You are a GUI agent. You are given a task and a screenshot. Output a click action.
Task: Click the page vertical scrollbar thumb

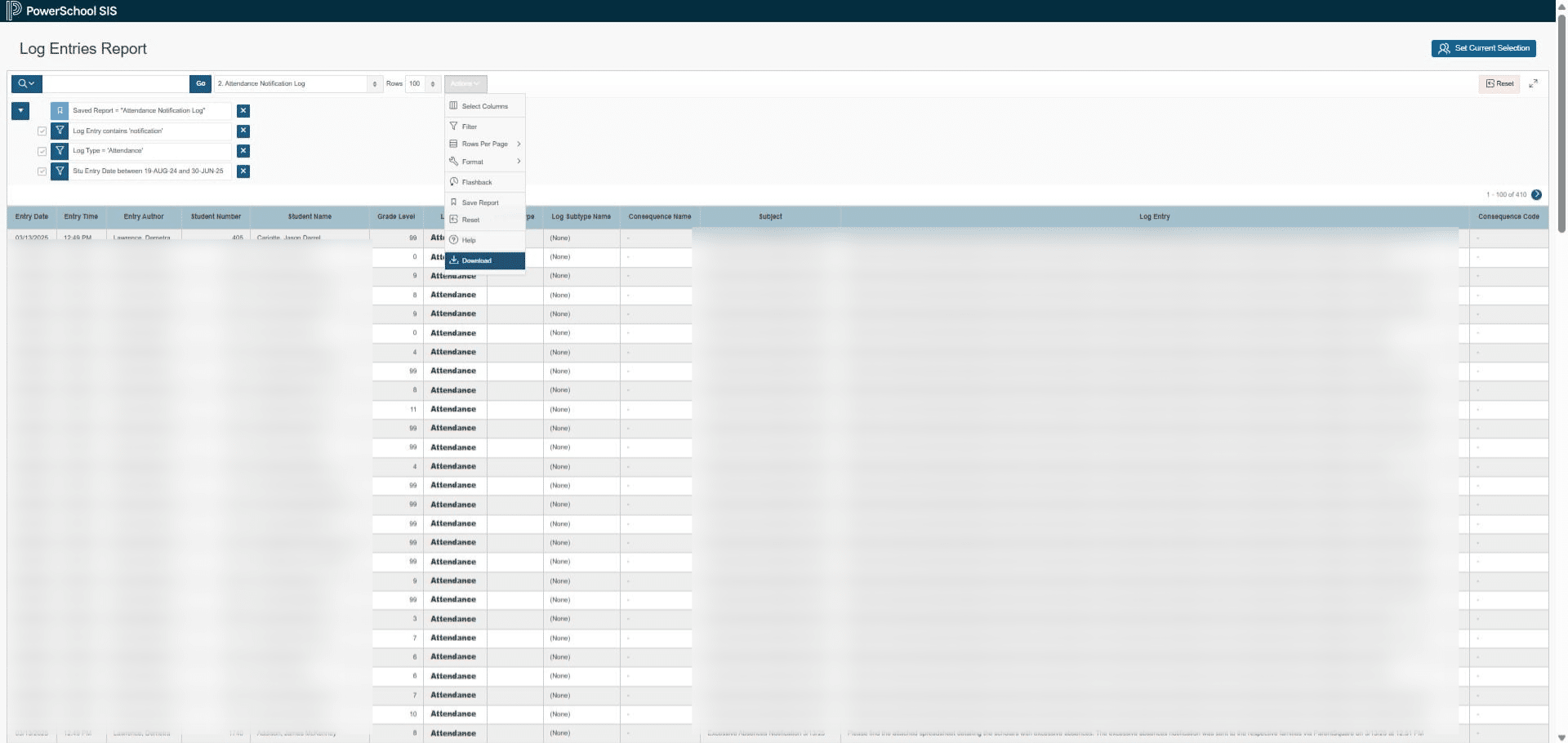click(x=1561, y=122)
